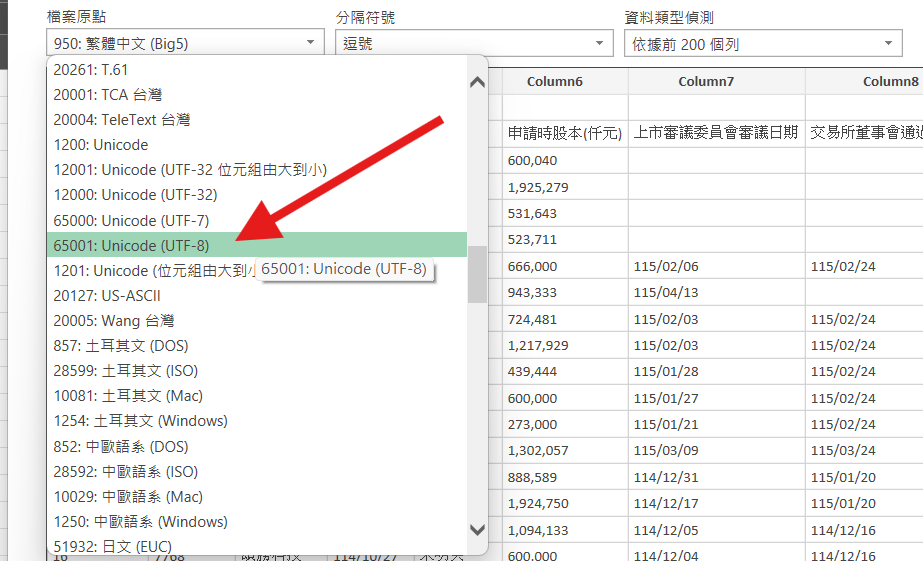Select 20005: Wang 台灣 encoding
Image resolution: width=923 pixels, height=561 pixels.
114,321
